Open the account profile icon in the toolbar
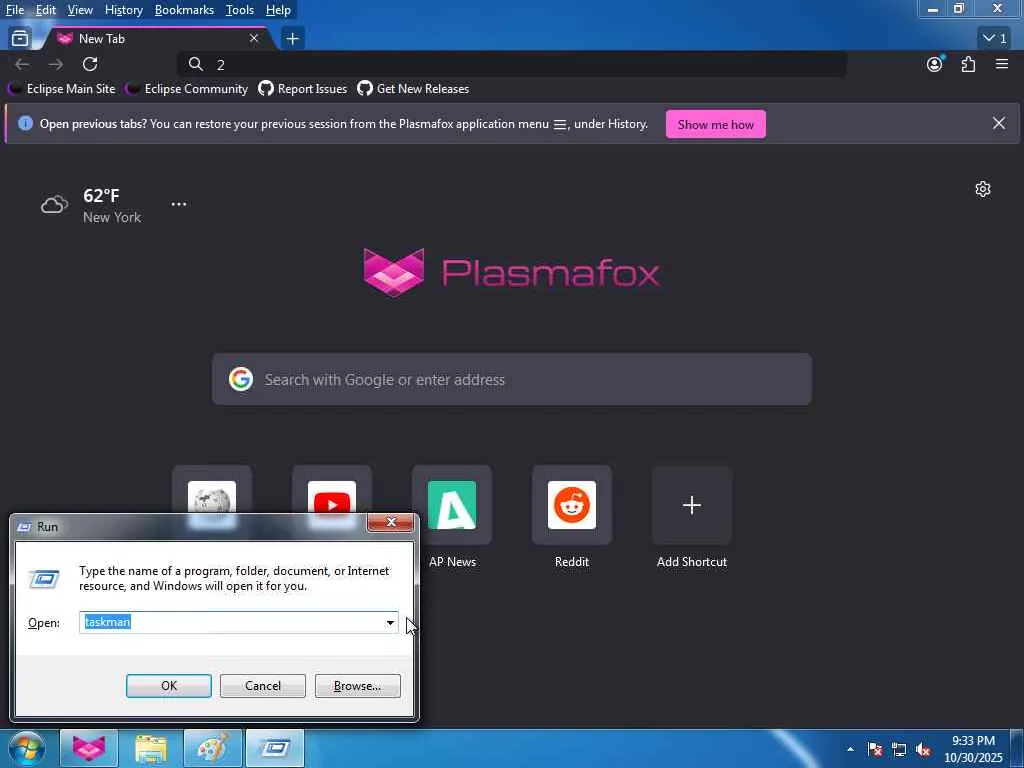This screenshot has height=768, width=1024. 935,64
